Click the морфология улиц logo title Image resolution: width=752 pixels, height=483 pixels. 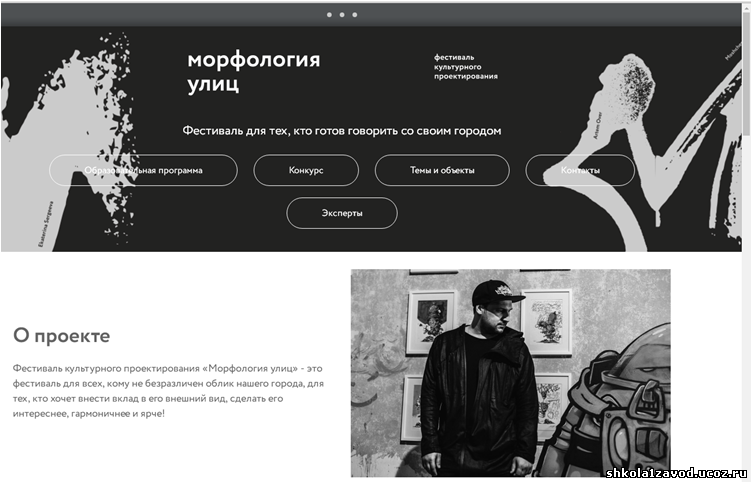(253, 72)
